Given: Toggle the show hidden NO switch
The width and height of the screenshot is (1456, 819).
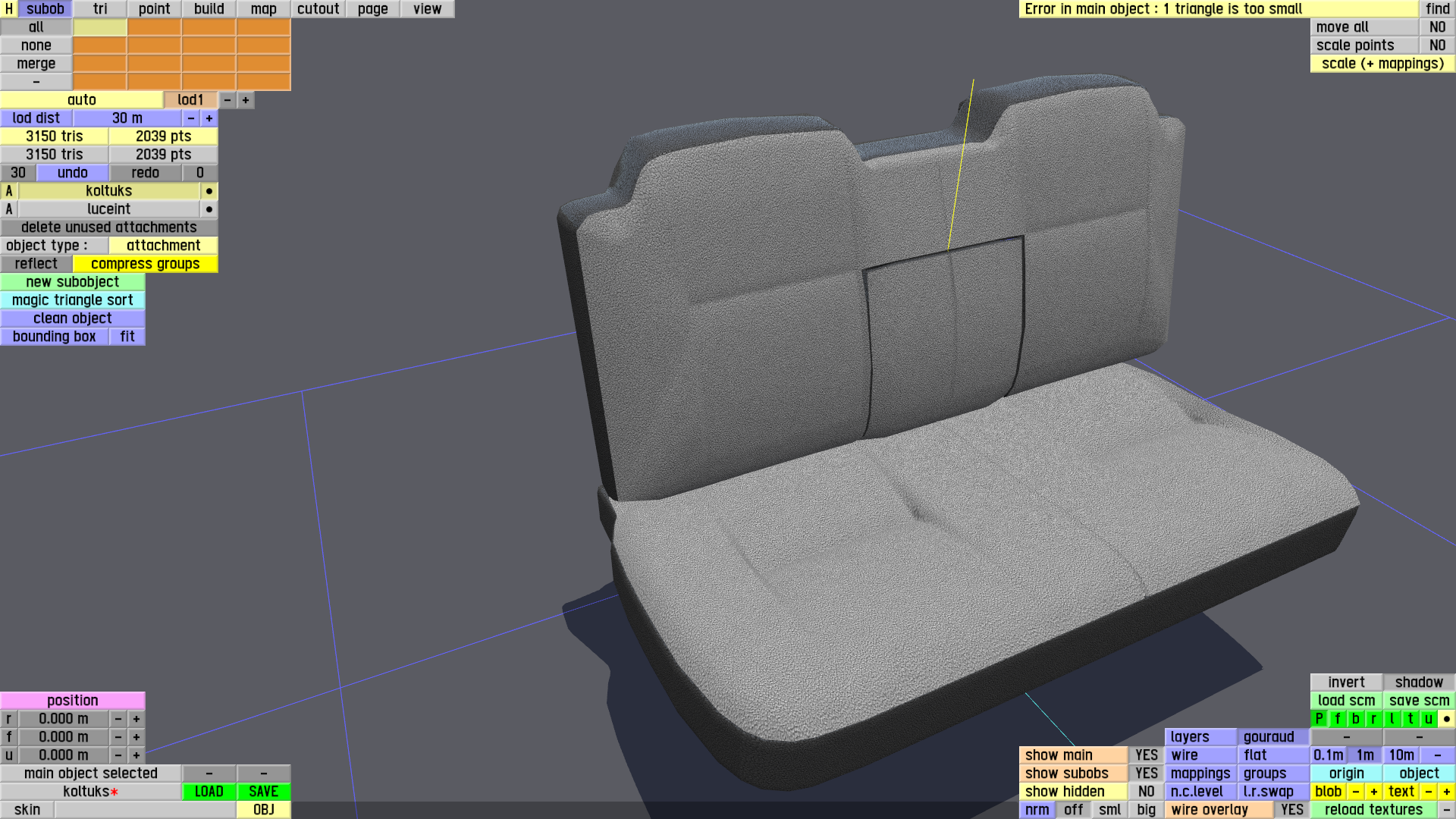Looking at the screenshot, I should pos(1146,791).
